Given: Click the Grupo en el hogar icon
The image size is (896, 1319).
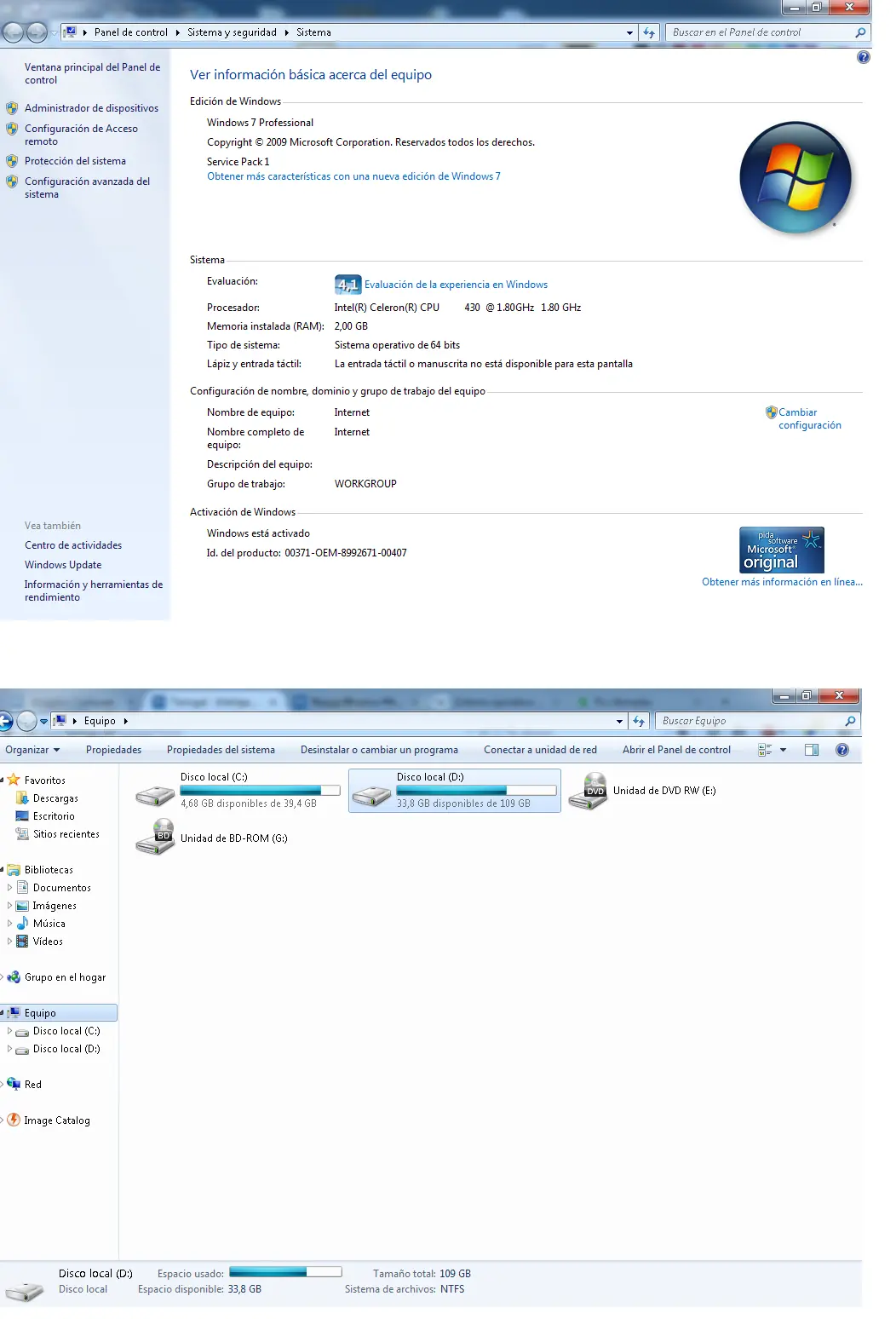Looking at the screenshot, I should pyautogui.click(x=14, y=977).
